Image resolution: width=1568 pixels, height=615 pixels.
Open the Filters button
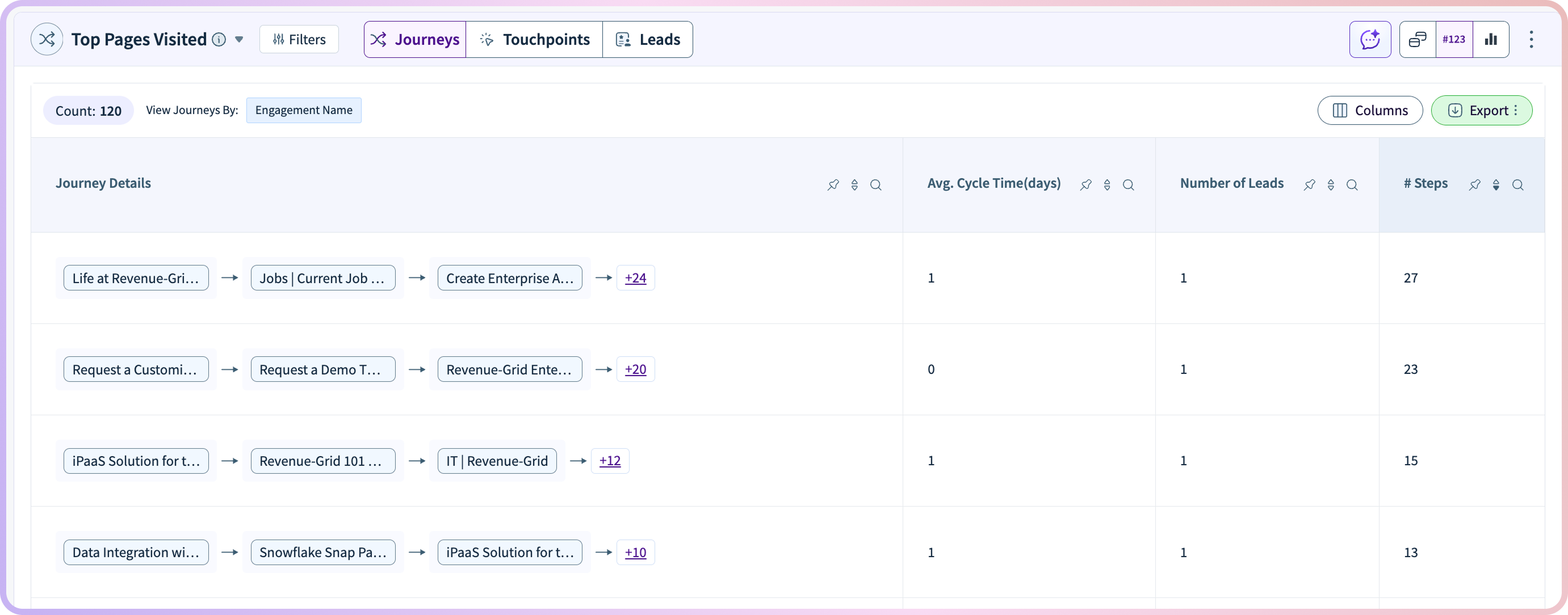299,40
